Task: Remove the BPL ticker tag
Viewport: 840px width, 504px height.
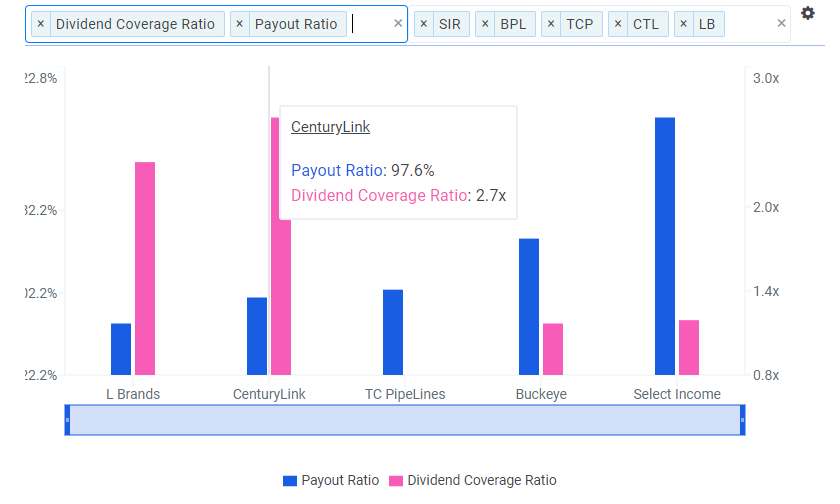Action: (485, 24)
